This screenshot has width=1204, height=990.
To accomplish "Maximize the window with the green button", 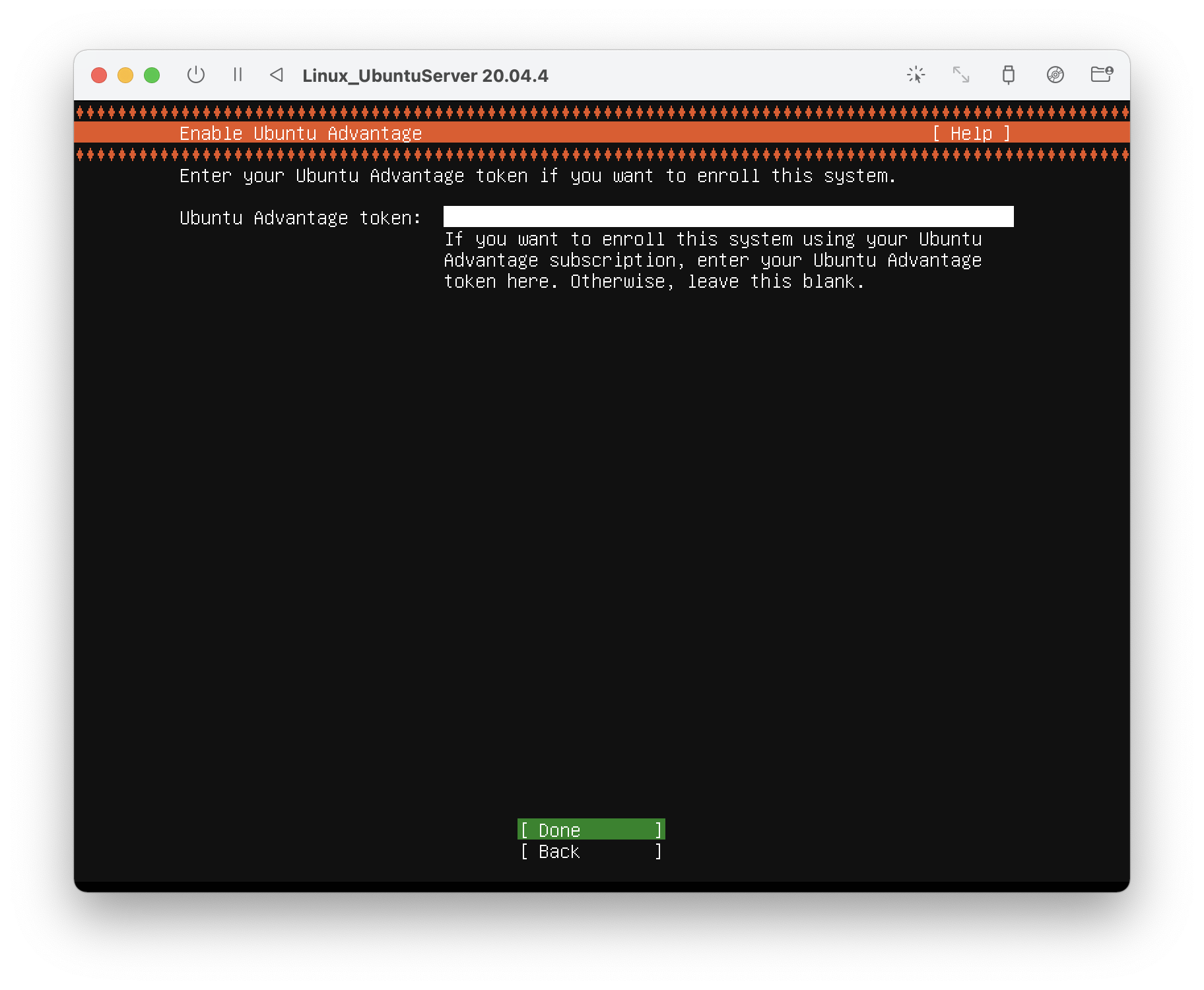I will coord(152,75).
